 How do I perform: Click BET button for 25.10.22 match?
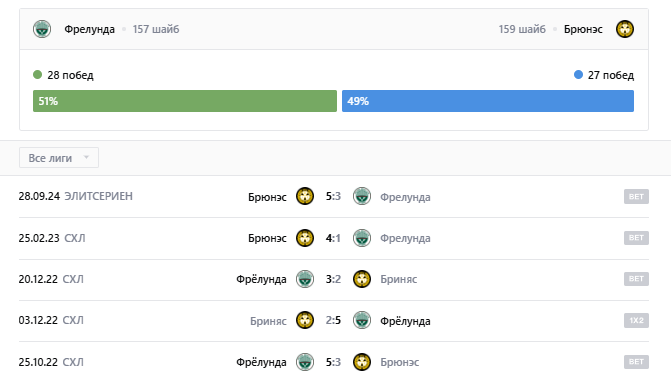point(636,362)
